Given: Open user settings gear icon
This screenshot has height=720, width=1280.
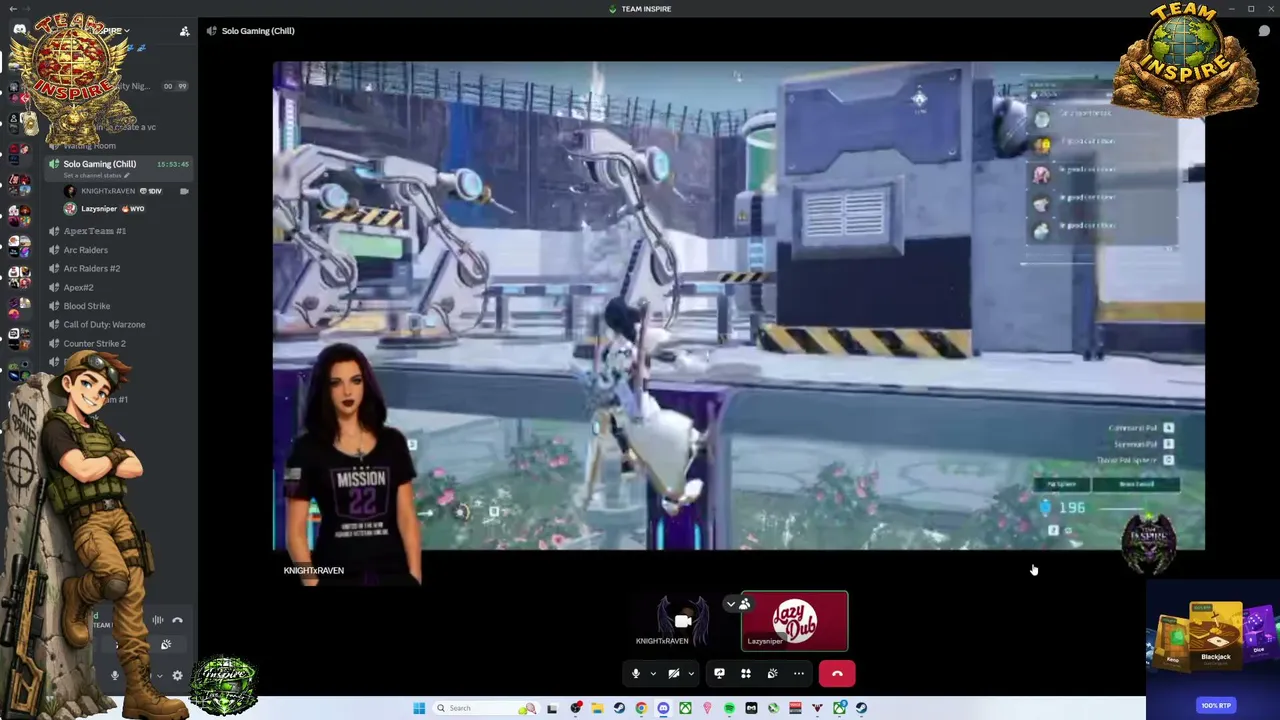Looking at the screenshot, I should (x=177, y=676).
